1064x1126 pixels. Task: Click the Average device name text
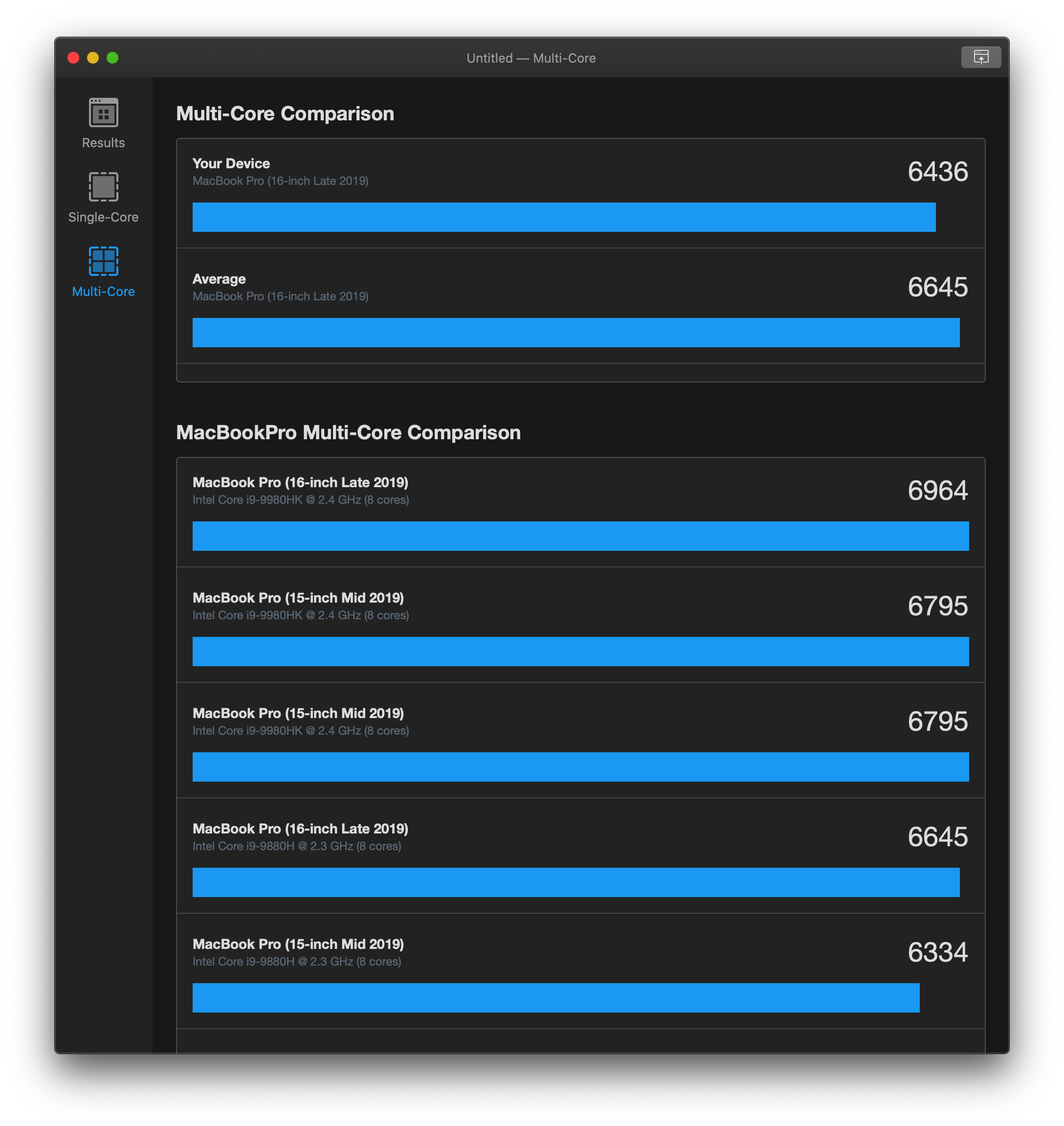click(280, 296)
